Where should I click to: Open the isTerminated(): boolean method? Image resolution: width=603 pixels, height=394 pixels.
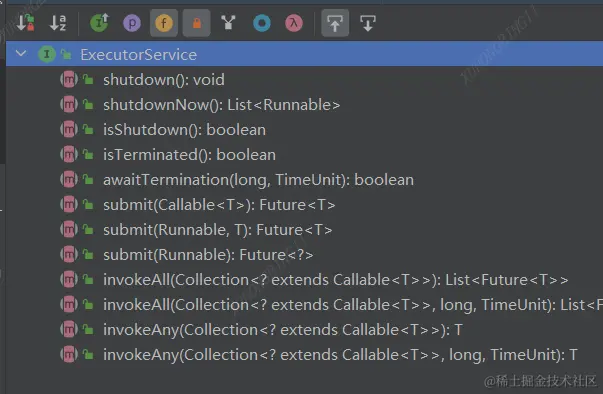click(189, 155)
